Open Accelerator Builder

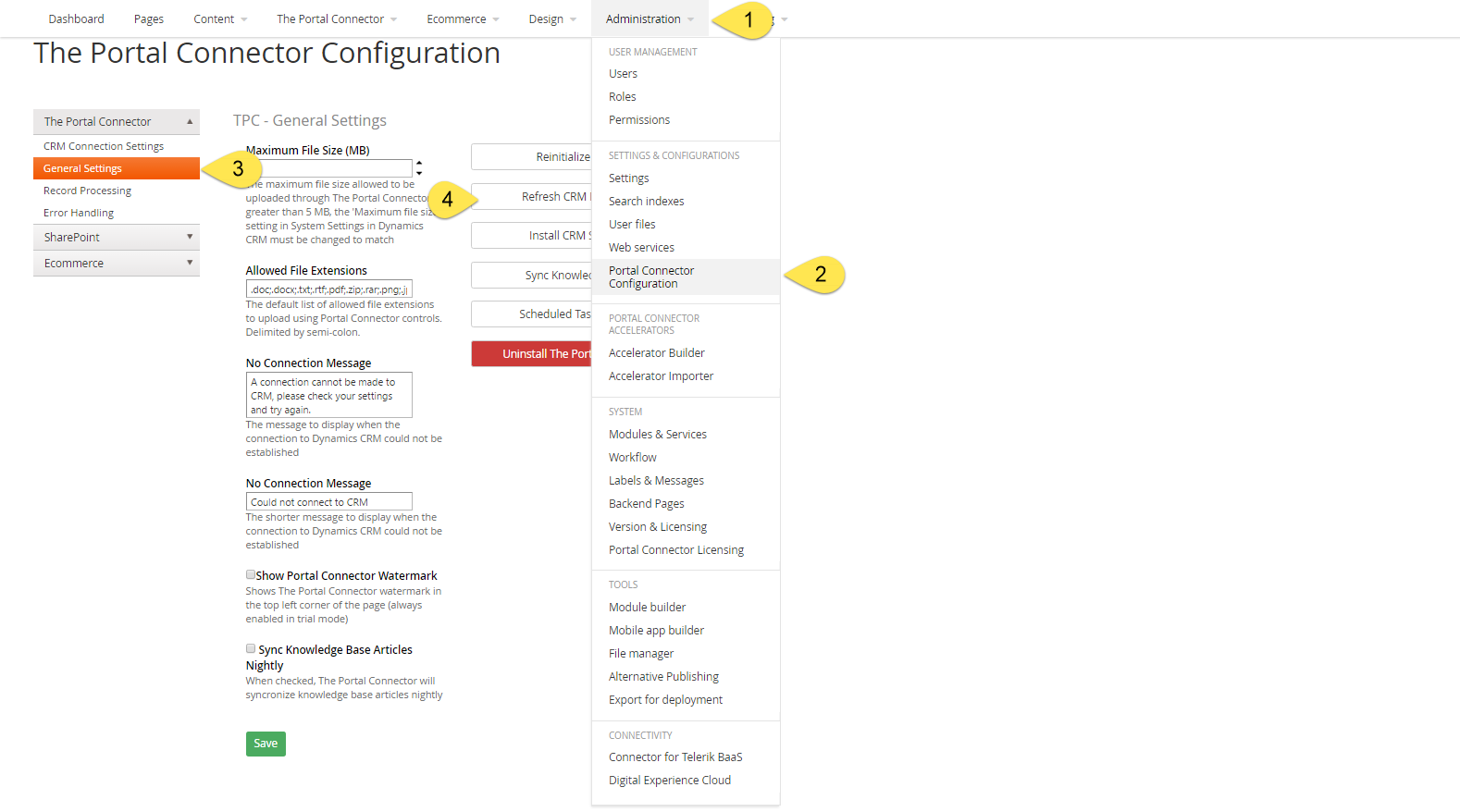click(657, 353)
